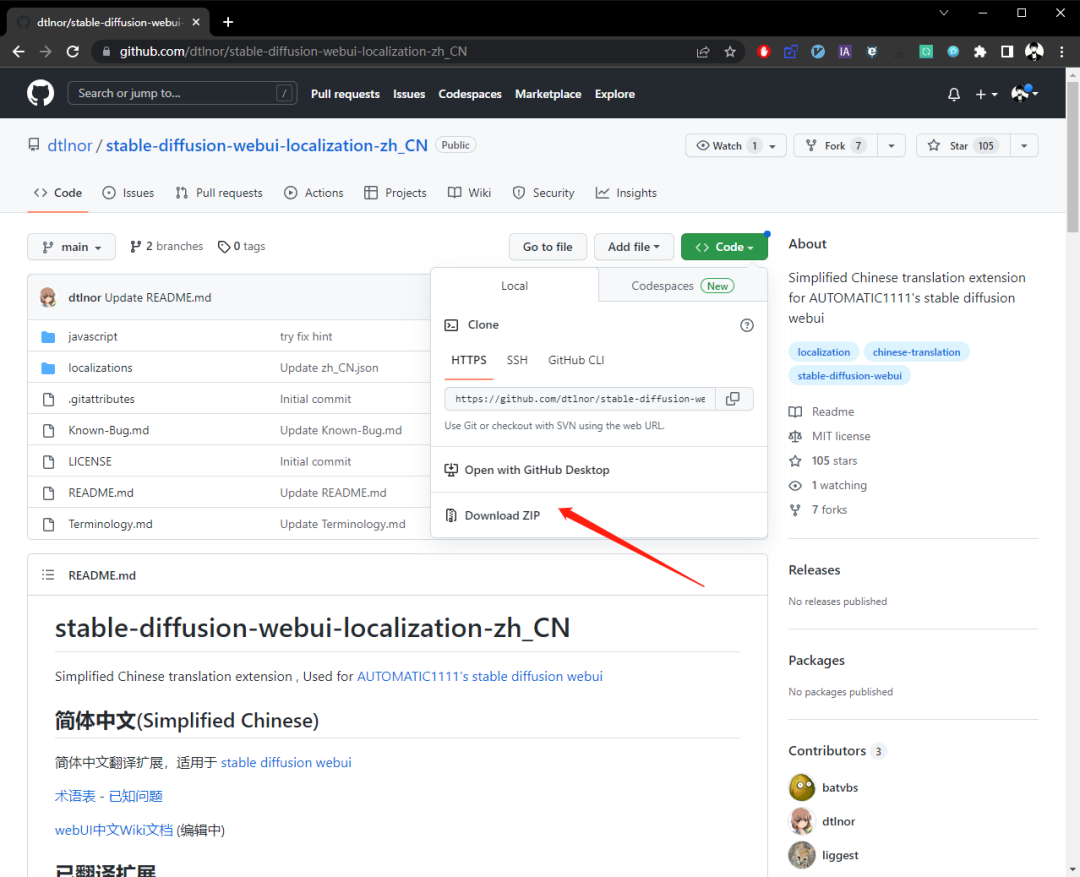Click Download ZIP
The height and width of the screenshot is (877, 1080).
(x=502, y=515)
